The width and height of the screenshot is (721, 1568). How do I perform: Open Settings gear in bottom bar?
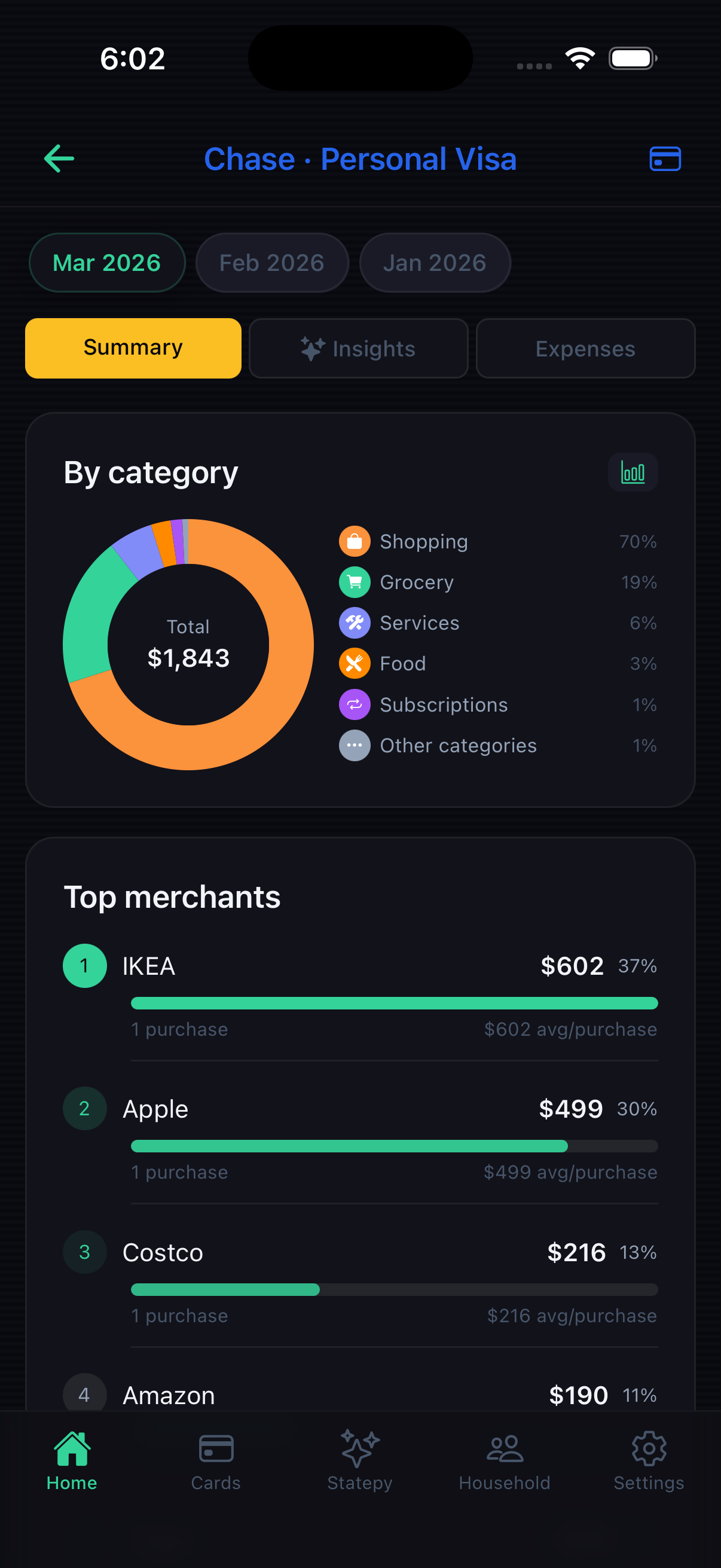[649, 1459]
